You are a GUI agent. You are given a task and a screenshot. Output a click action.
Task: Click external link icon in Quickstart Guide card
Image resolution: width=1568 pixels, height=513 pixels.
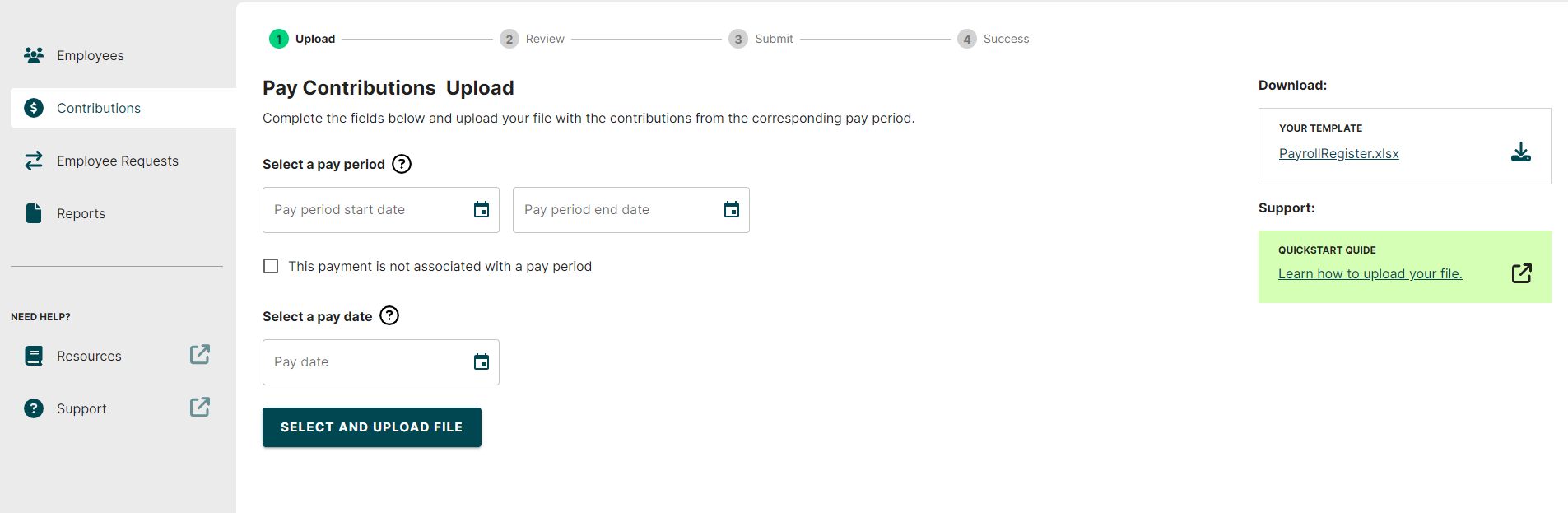click(x=1522, y=273)
